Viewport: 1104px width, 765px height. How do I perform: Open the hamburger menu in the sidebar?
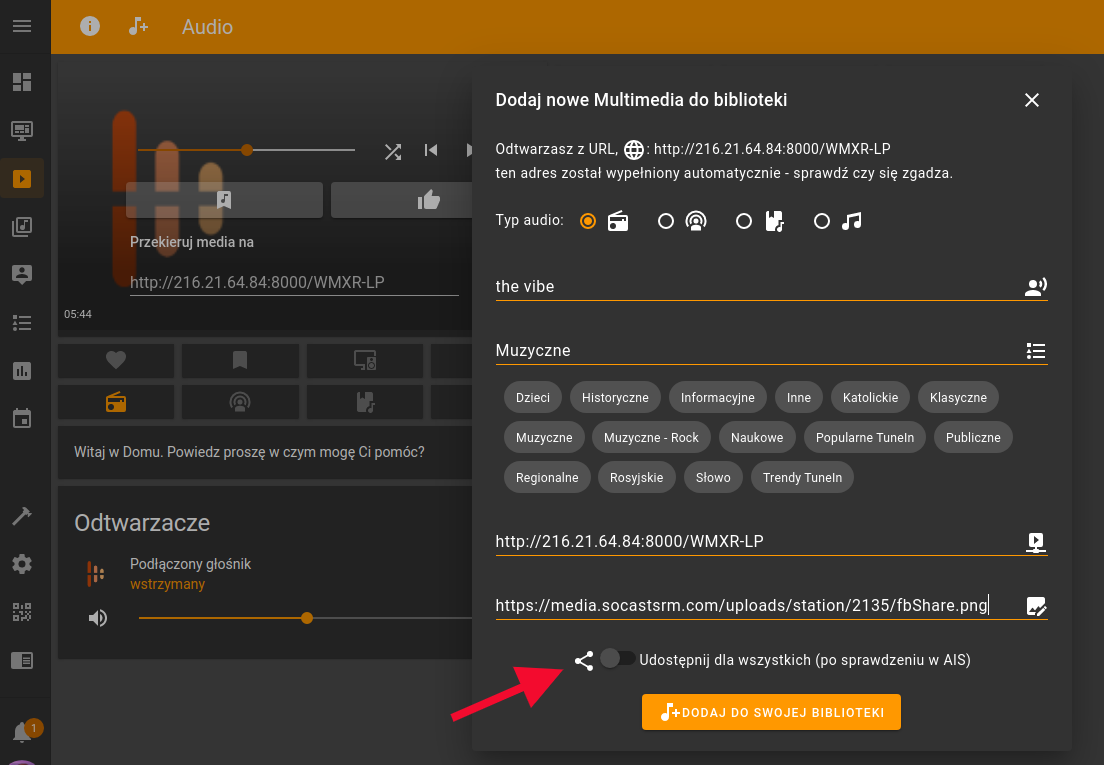[22, 26]
